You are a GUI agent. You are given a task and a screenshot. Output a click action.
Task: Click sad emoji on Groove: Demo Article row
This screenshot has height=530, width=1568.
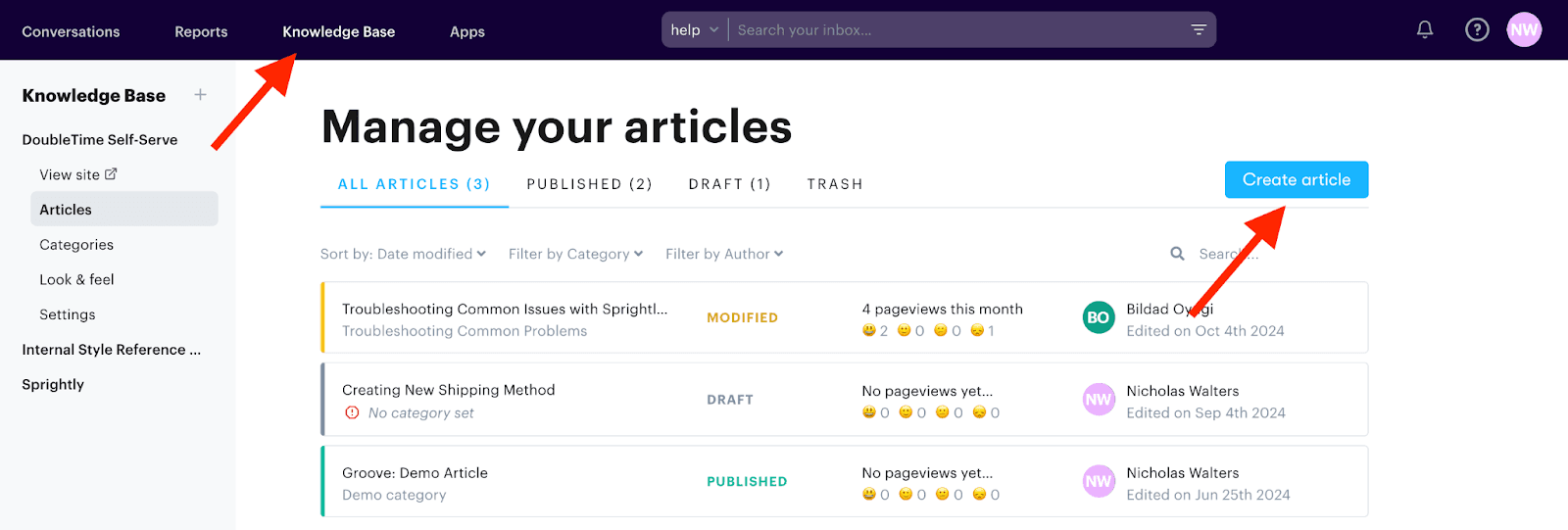979,495
